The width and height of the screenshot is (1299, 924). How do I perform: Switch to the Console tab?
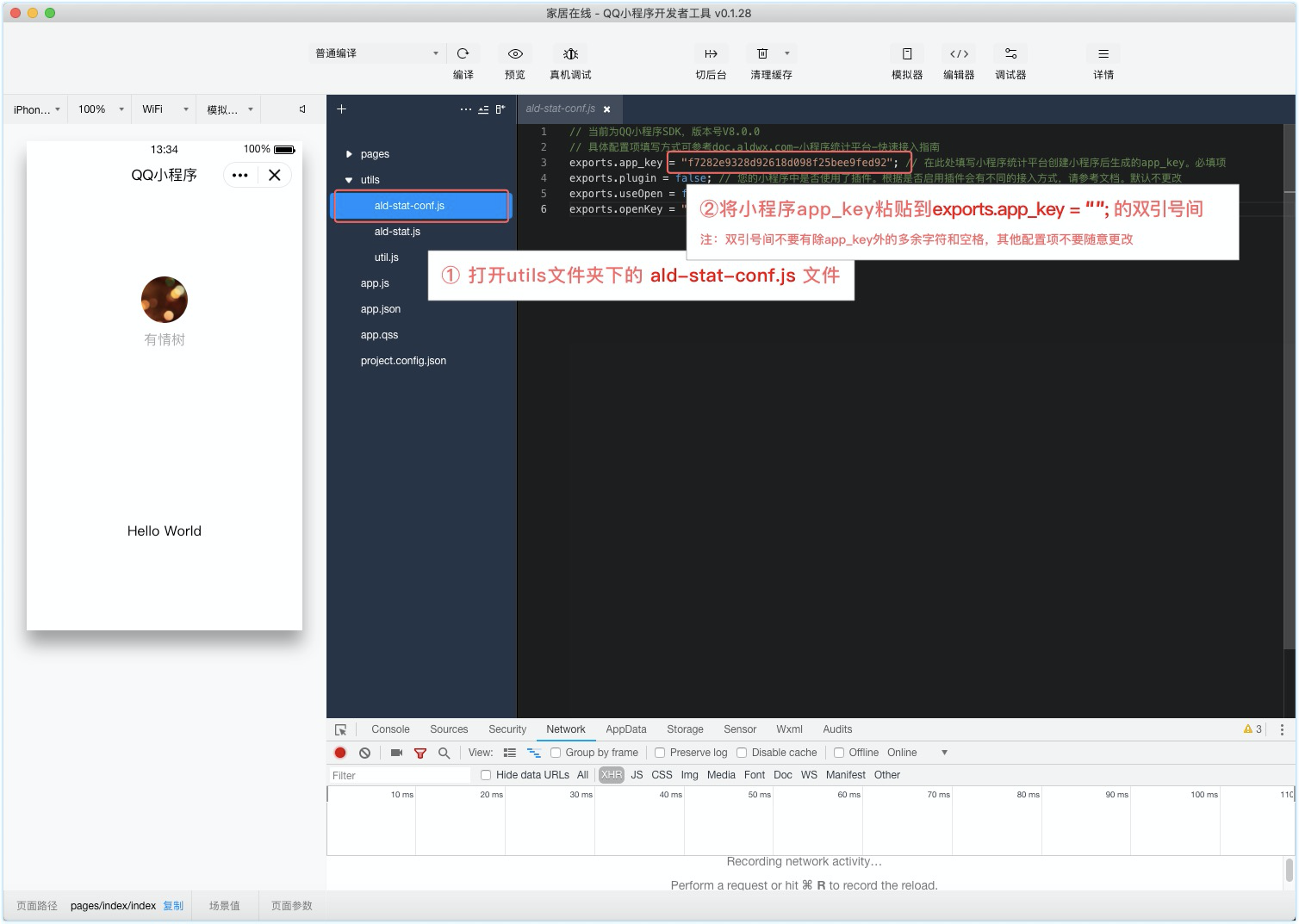tap(390, 729)
